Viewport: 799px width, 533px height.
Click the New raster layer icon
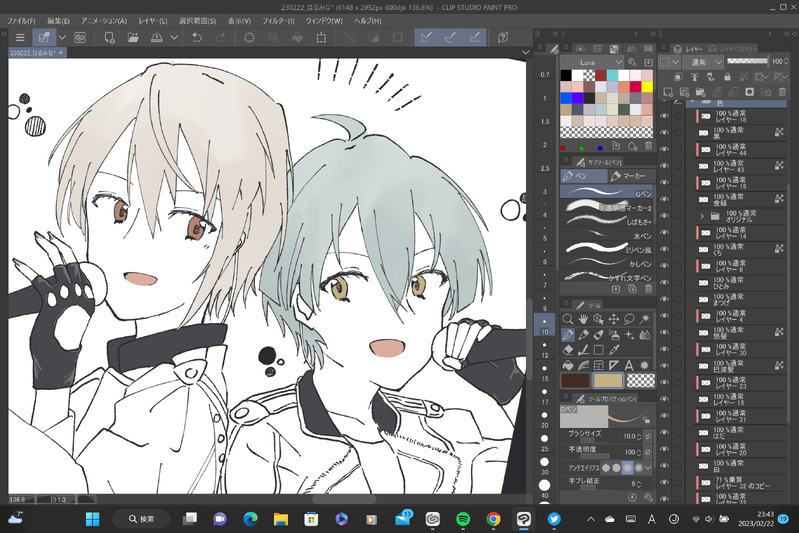(668, 92)
